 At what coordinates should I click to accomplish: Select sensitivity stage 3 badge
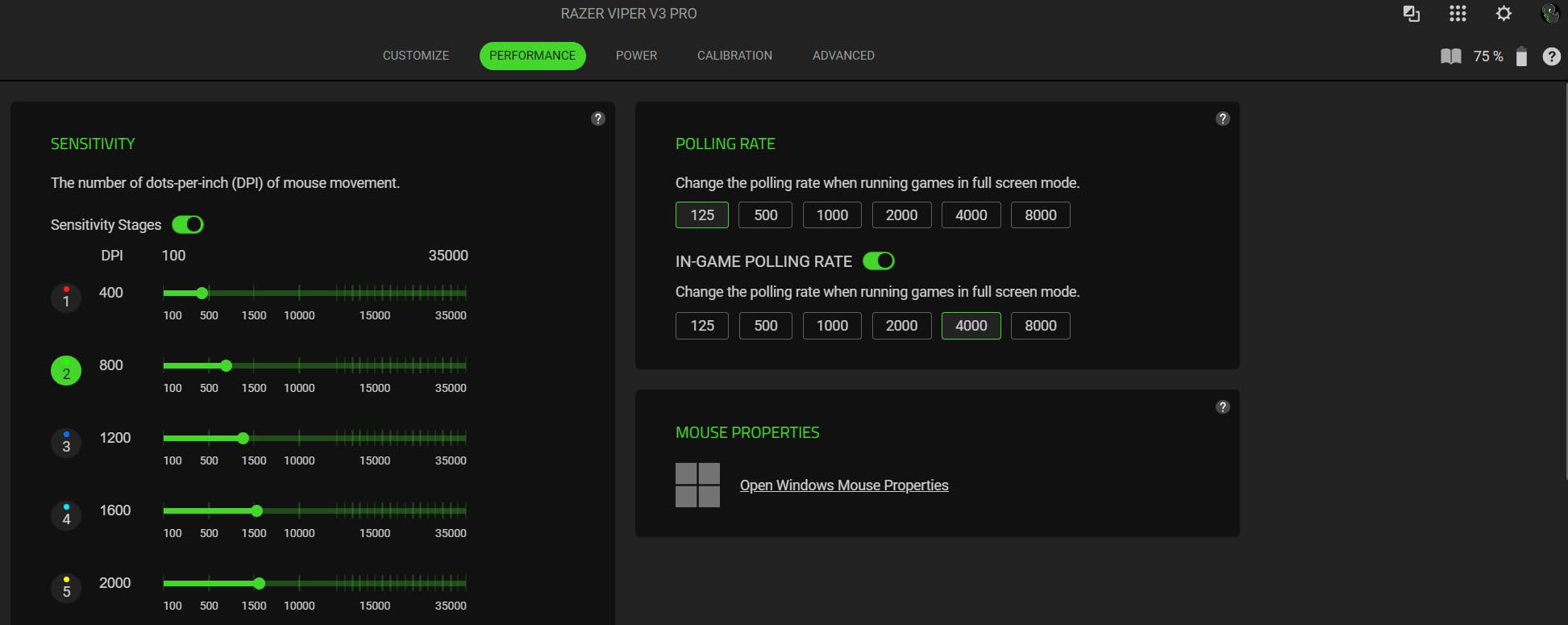pos(66,444)
